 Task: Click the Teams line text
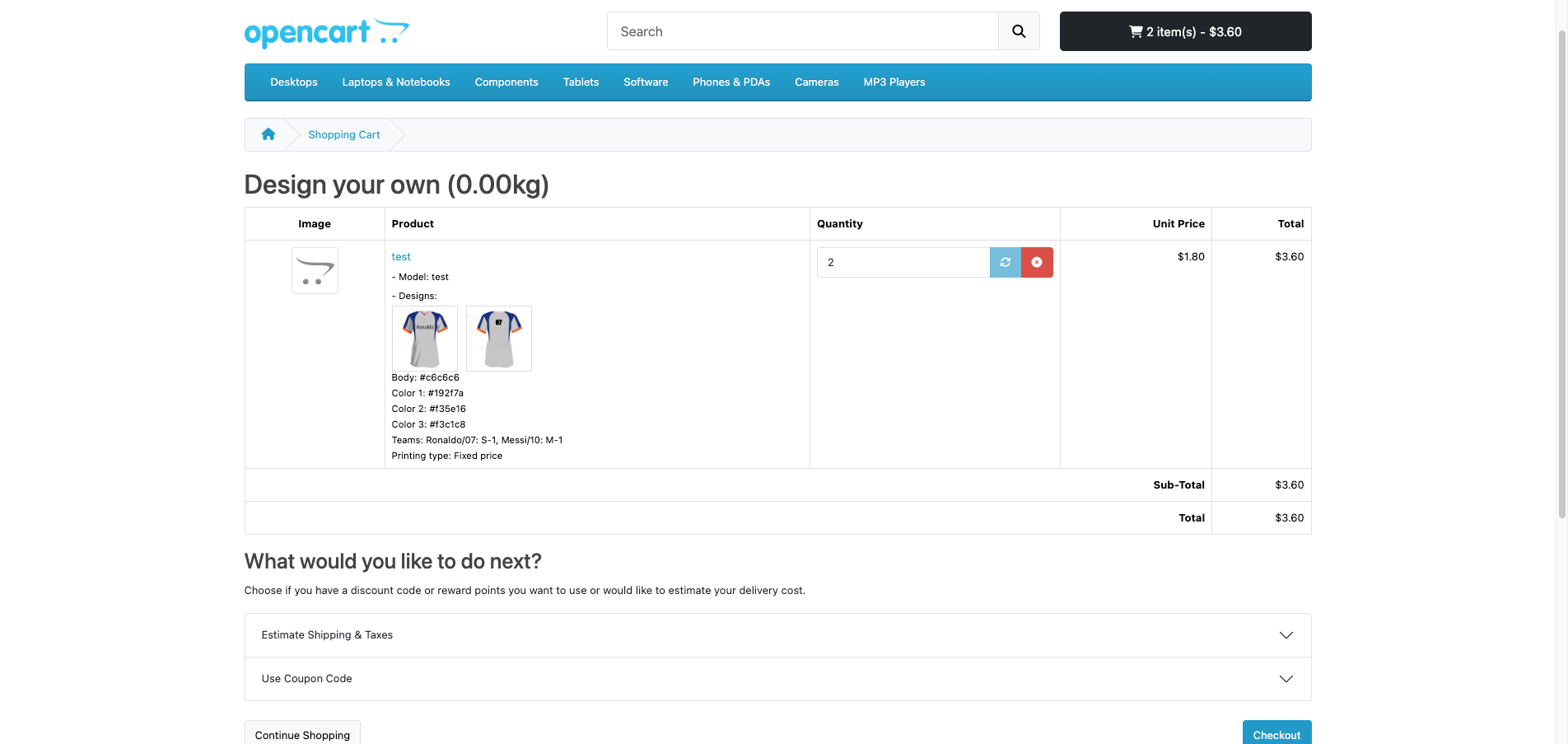(x=477, y=440)
